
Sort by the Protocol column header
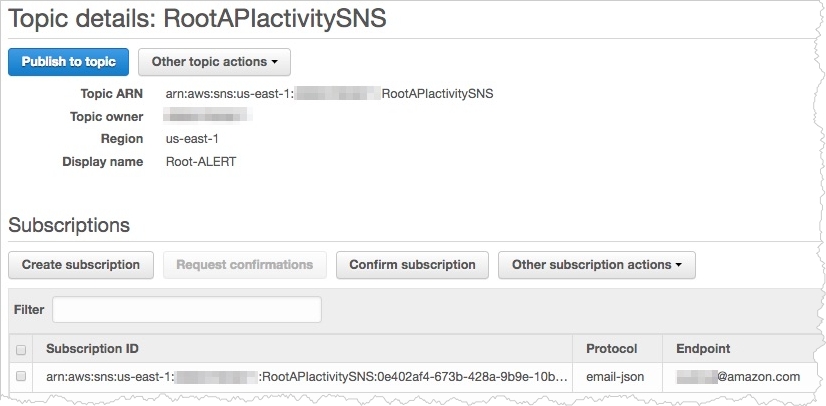(x=611, y=349)
